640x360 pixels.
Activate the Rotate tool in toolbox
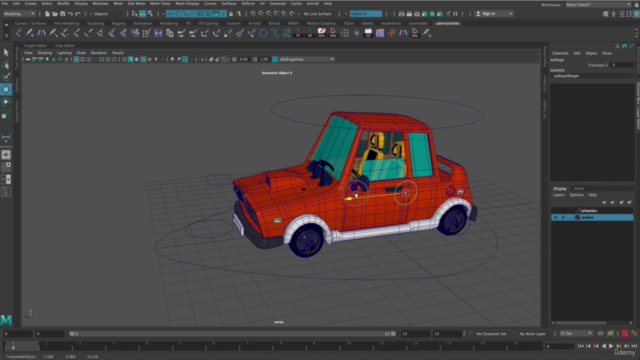(x=6, y=102)
